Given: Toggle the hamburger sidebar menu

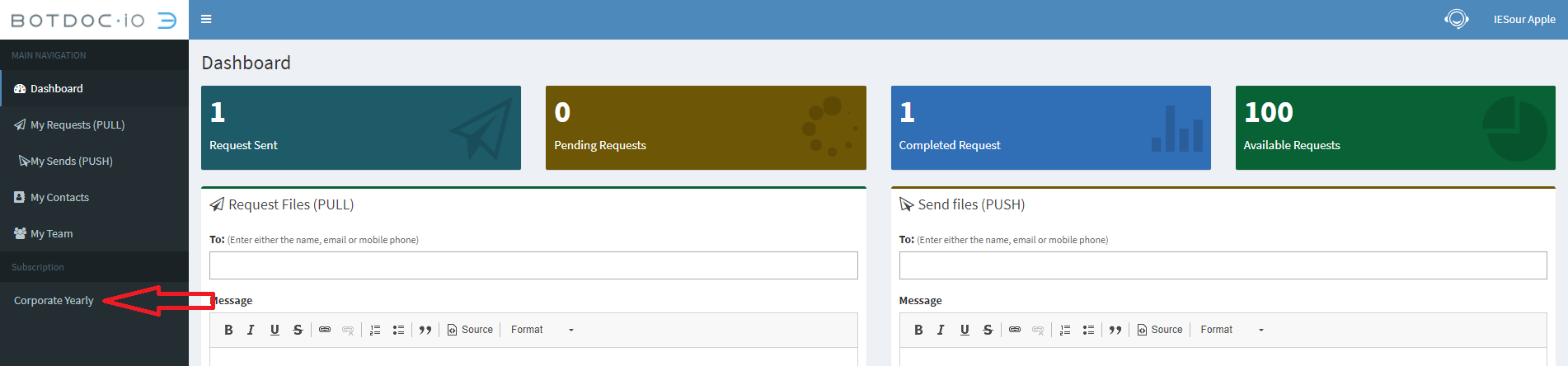Looking at the screenshot, I should [206, 19].
